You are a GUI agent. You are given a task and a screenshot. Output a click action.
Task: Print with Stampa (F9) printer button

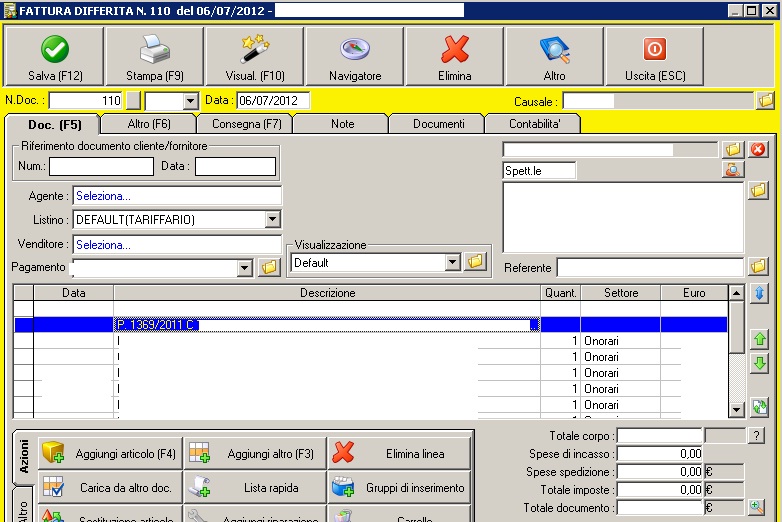155,56
